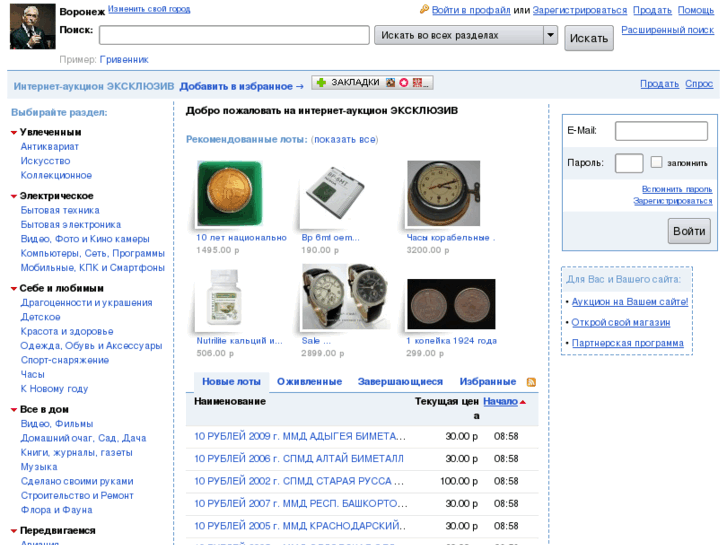The height and width of the screenshot is (545, 727).
Task: Switch to the Новые лоты tab
Action: (x=231, y=382)
